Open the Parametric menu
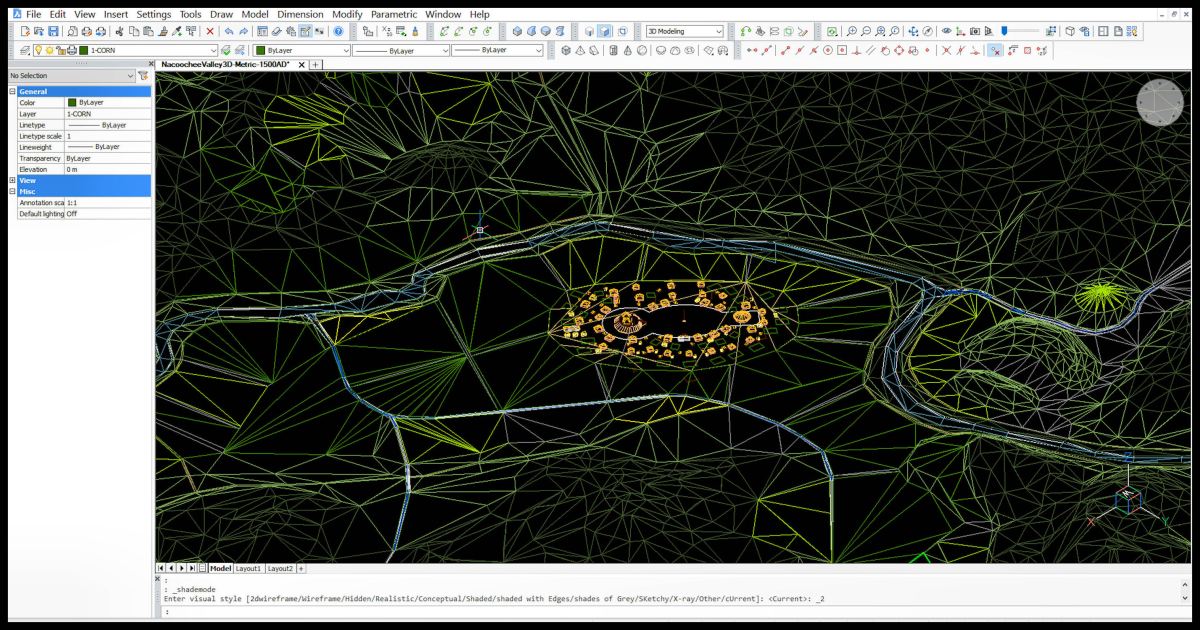The width and height of the screenshot is (1200, 630). pos(393,14)
